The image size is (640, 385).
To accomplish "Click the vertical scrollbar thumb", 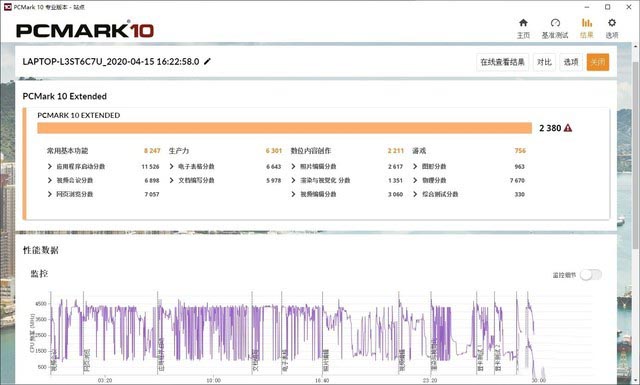I will coord(636,155).
